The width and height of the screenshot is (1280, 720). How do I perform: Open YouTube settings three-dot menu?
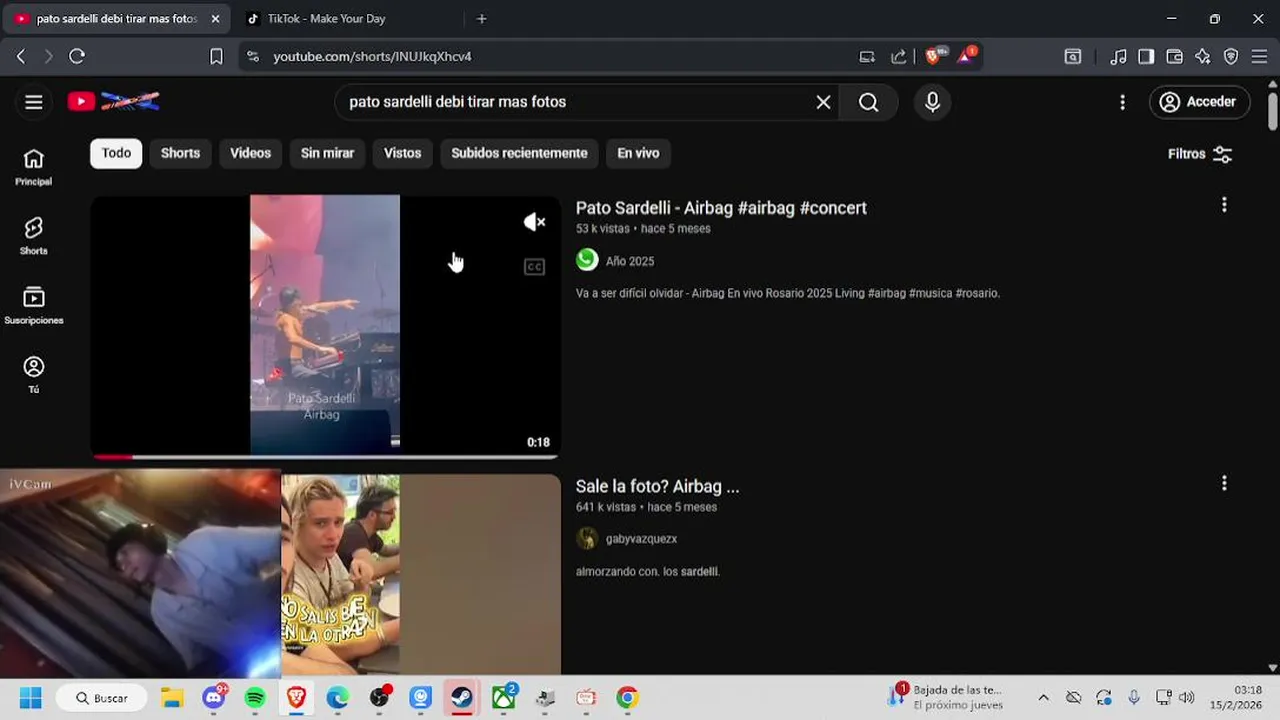pos(1122,102)
